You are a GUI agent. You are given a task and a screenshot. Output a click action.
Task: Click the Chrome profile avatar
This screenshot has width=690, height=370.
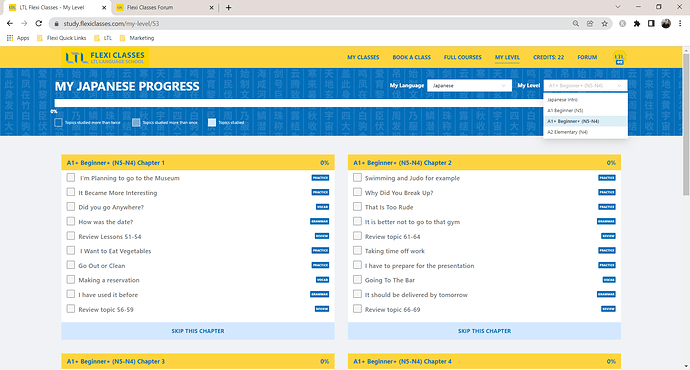point(666,23)
